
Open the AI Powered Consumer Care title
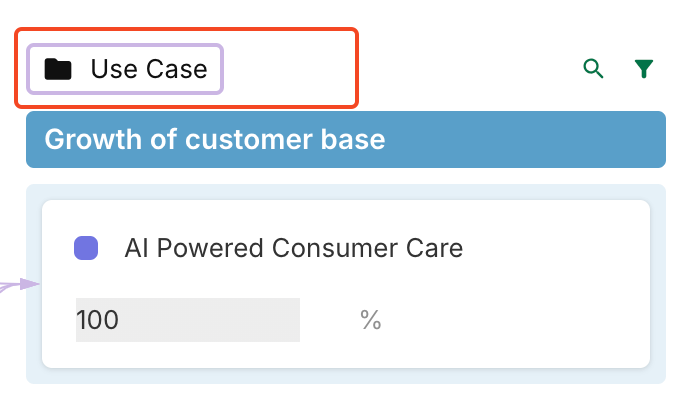pos(294,248)
